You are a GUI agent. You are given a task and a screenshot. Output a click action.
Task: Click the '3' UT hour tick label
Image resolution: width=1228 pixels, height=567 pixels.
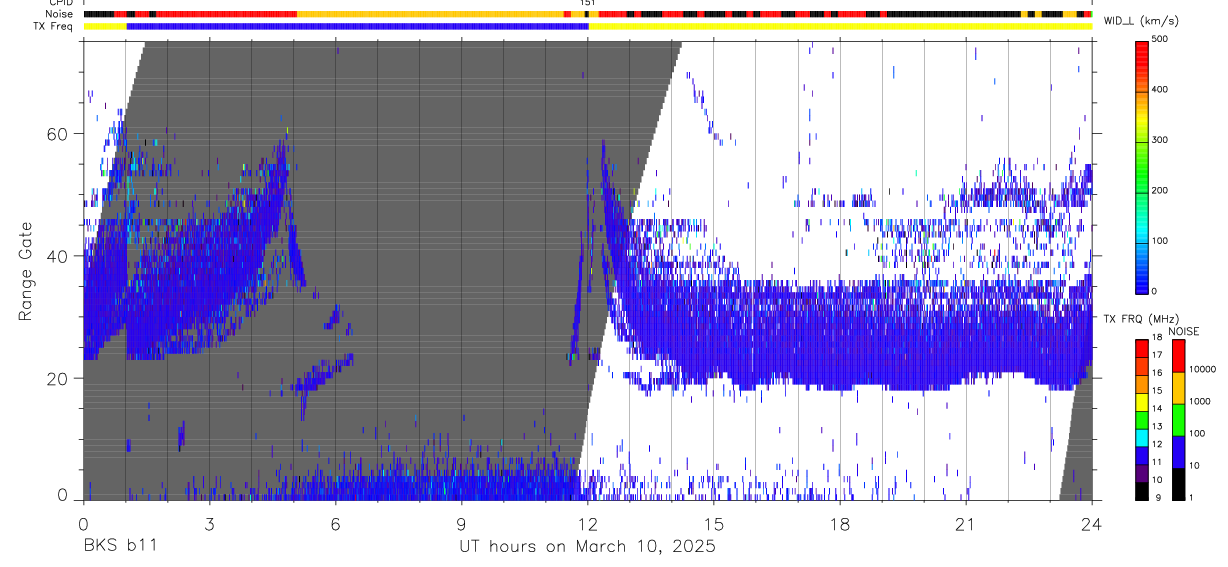pos(209,524)
